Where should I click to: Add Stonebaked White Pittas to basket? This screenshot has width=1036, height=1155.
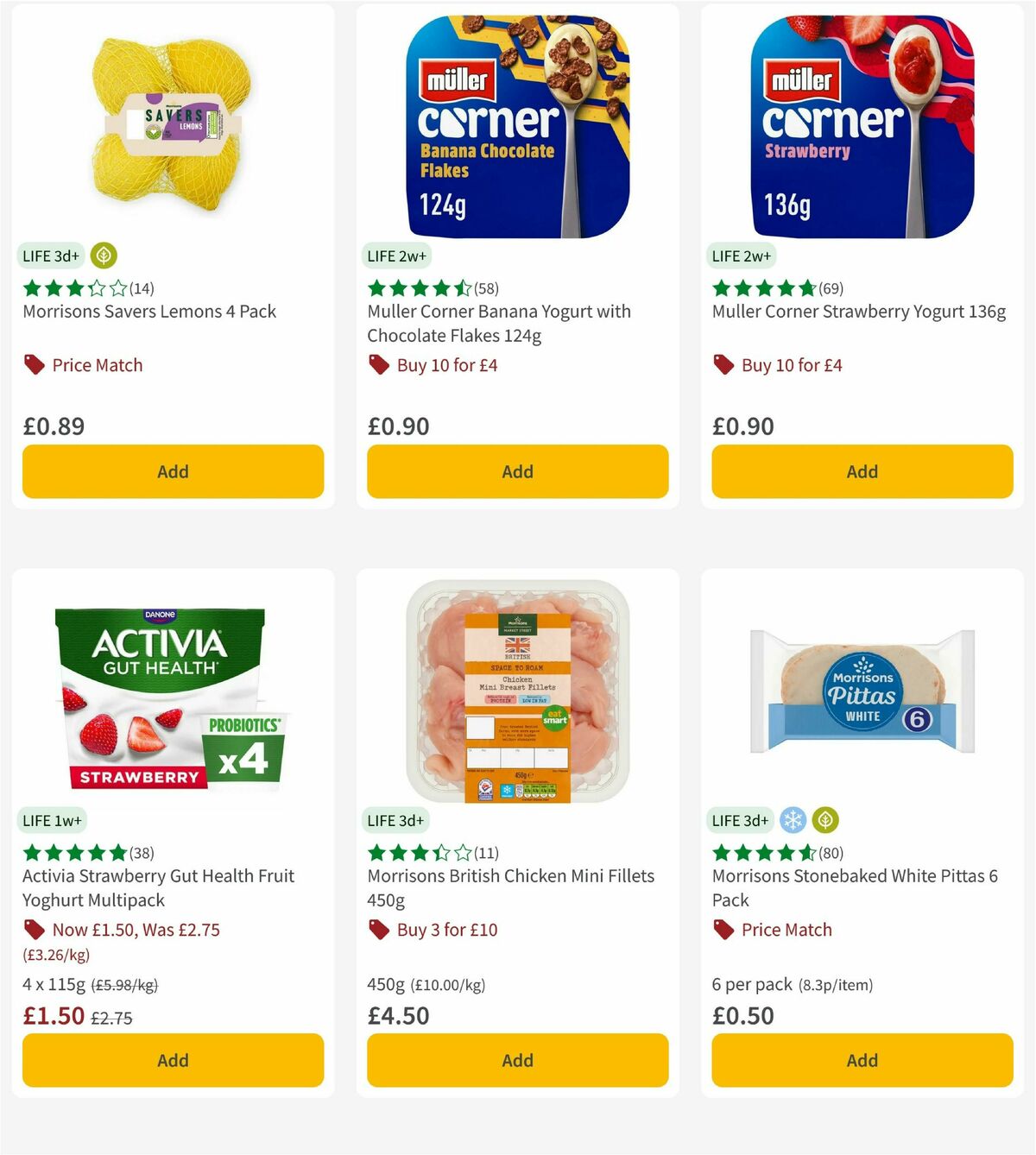[x=861, y=1059]
